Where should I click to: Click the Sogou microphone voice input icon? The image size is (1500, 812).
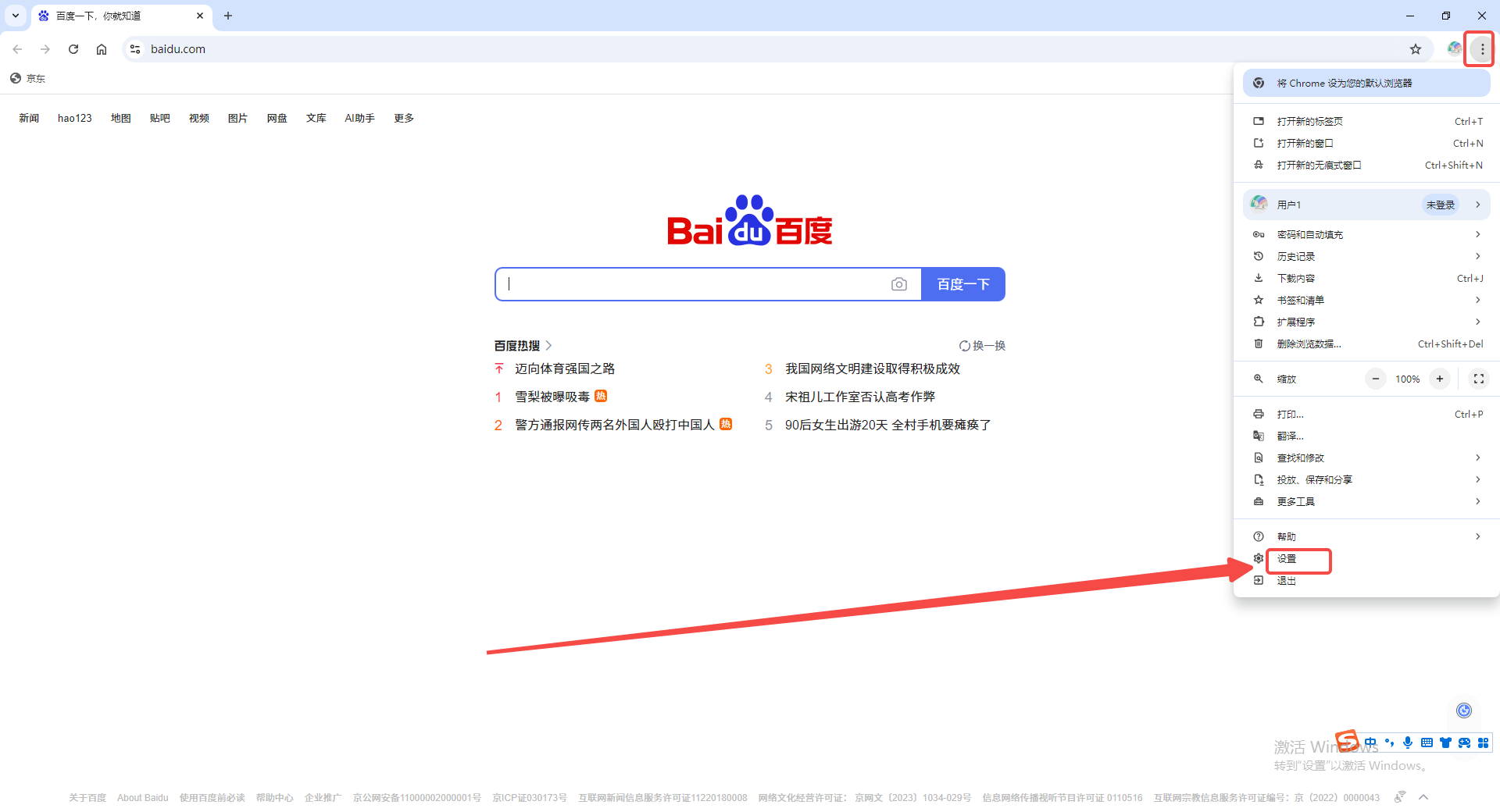1408,743
